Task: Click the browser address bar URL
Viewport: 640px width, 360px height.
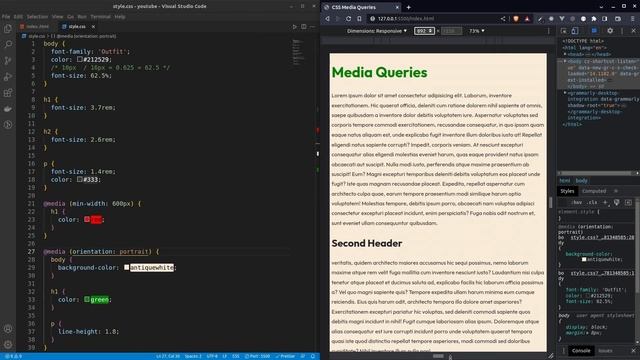Action: (x=406, y=19)
